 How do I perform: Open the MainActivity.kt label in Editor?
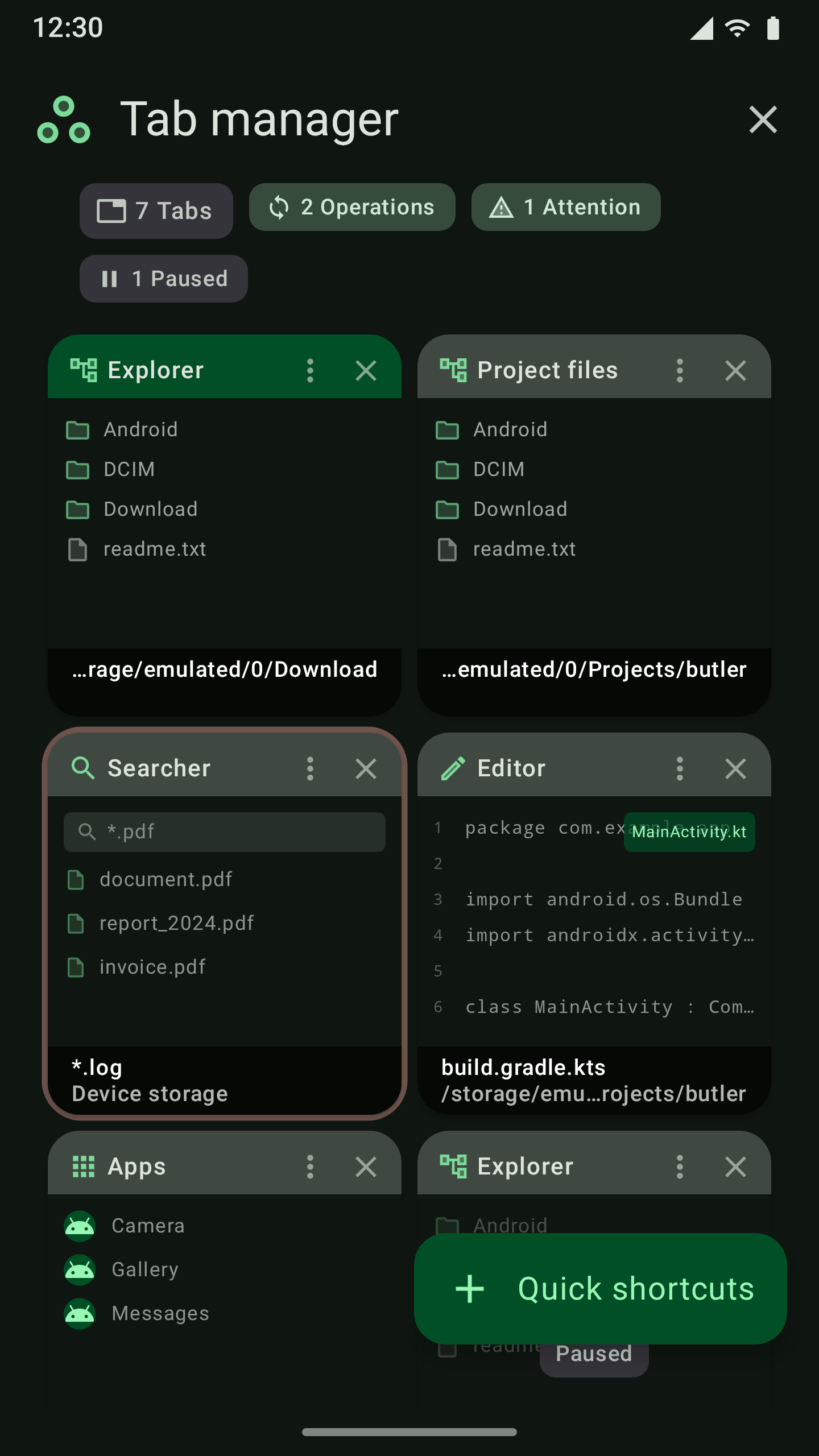click(689, 832)
